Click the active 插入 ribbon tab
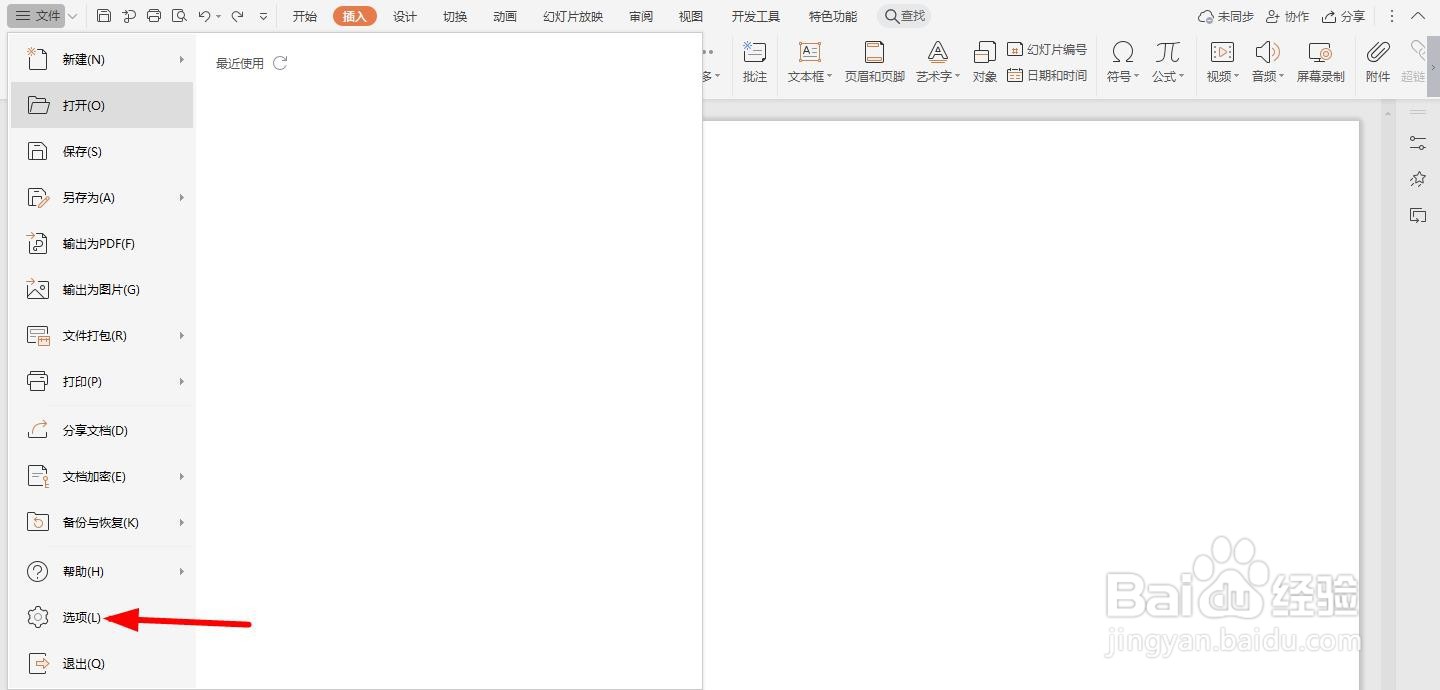The height and width of the screenshot is (690, 1440). (355, 16)
